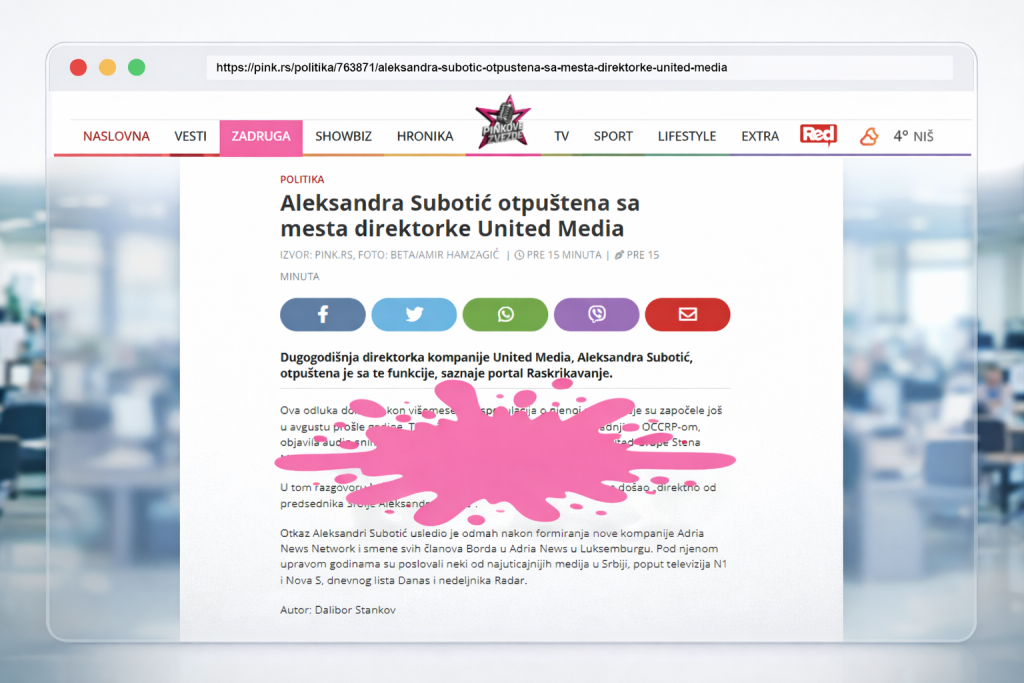Share article via Viber icon
Image resolution: width=1024 pixels, height=683 pixels.
[x=596, y=314]
